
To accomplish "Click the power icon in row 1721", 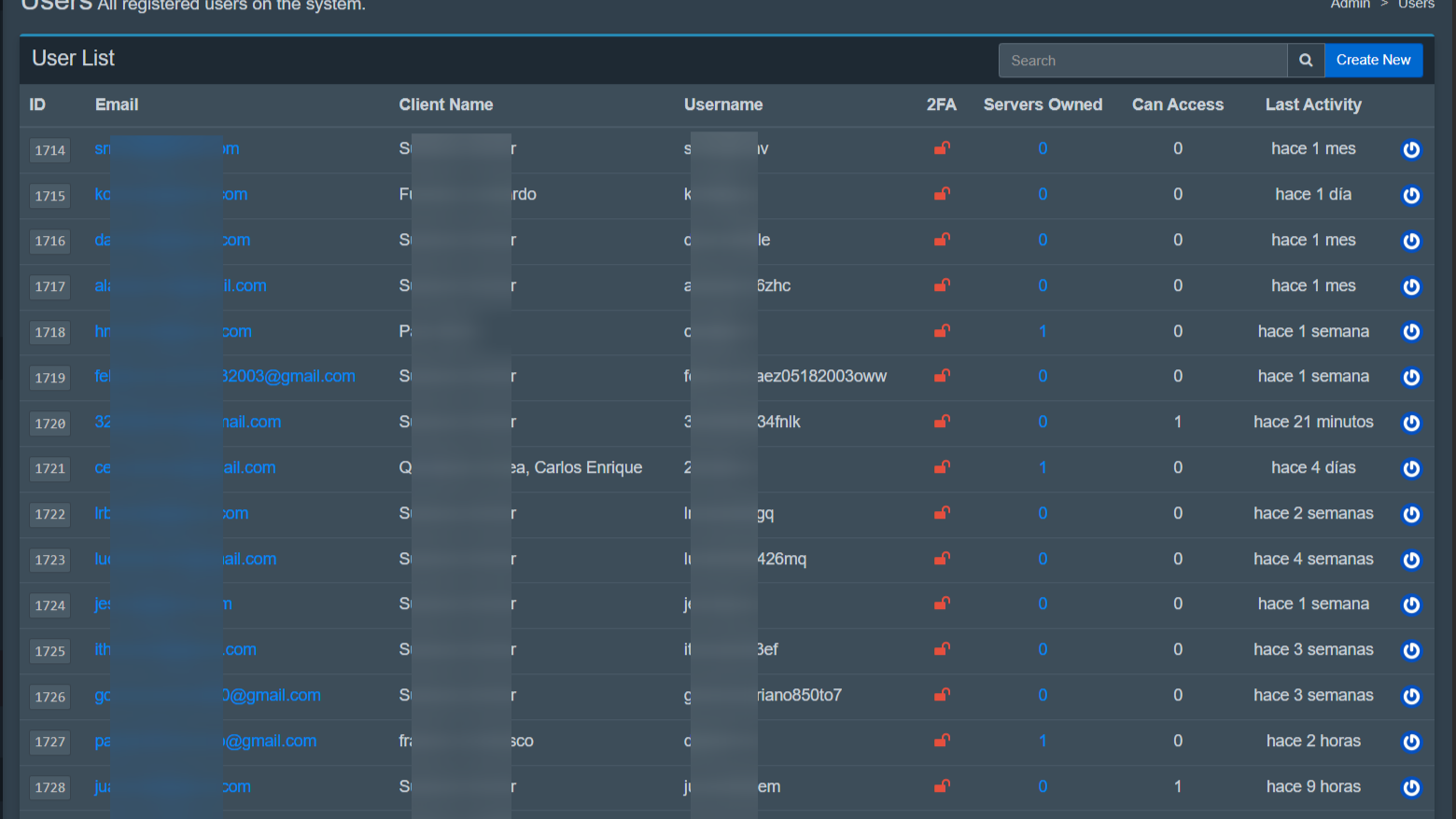I will pyautogui.click(x=1411, y=468).
